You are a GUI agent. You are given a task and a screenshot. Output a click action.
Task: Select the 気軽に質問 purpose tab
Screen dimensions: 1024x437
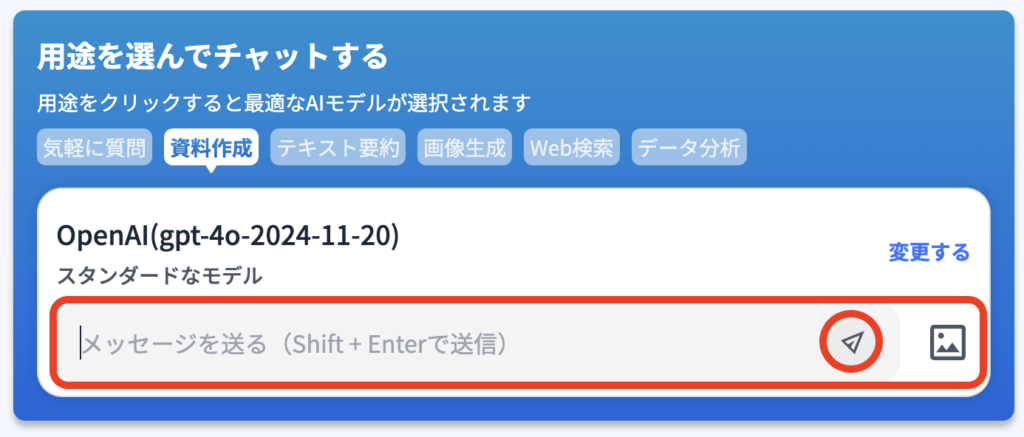96,149
